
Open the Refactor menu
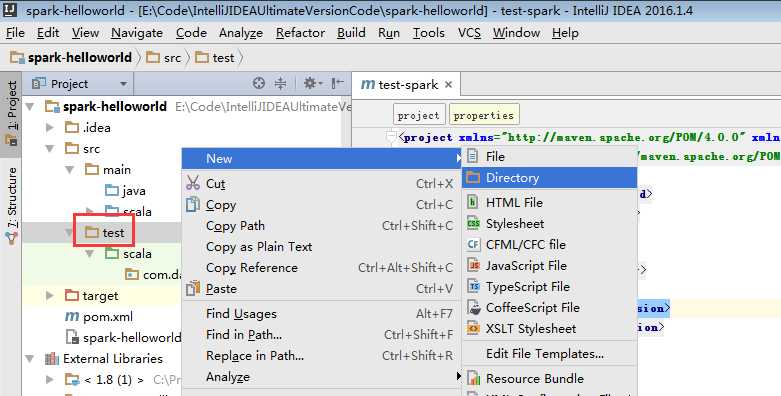click(x=300, y=33)
